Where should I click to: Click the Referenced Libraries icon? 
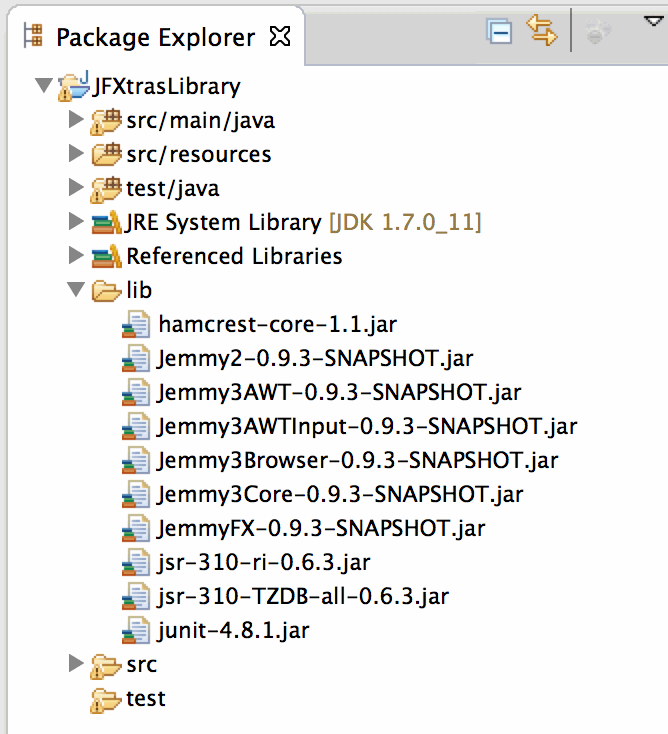coord(105,256)
